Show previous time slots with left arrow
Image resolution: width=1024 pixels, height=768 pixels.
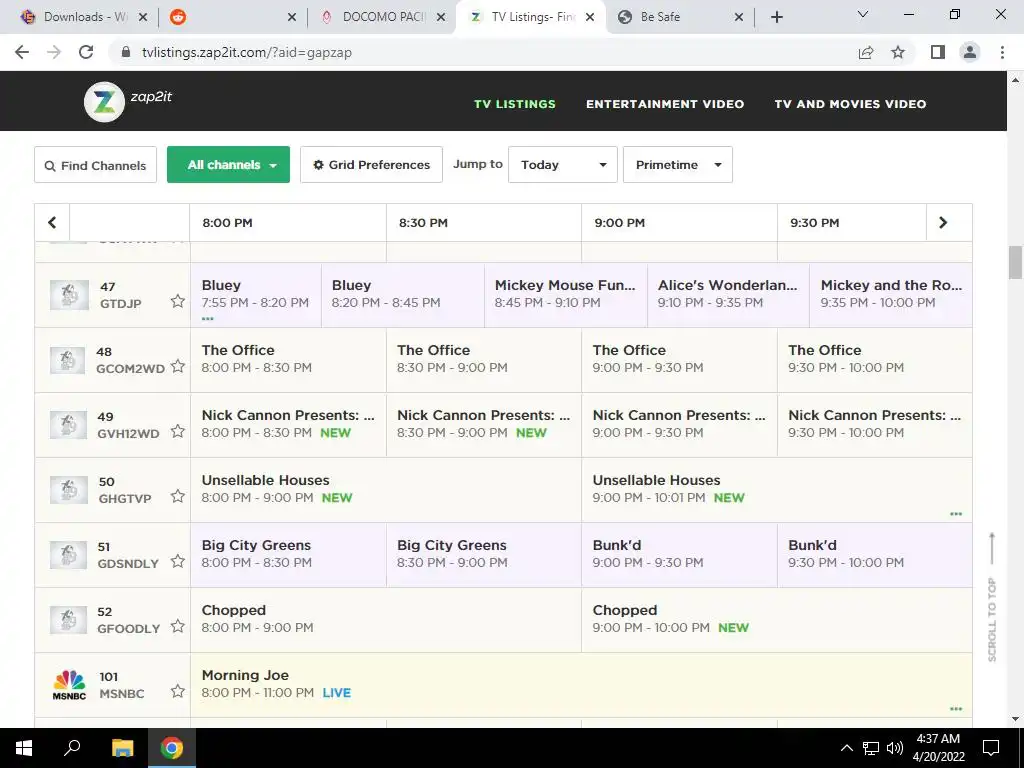coord(52,223)
